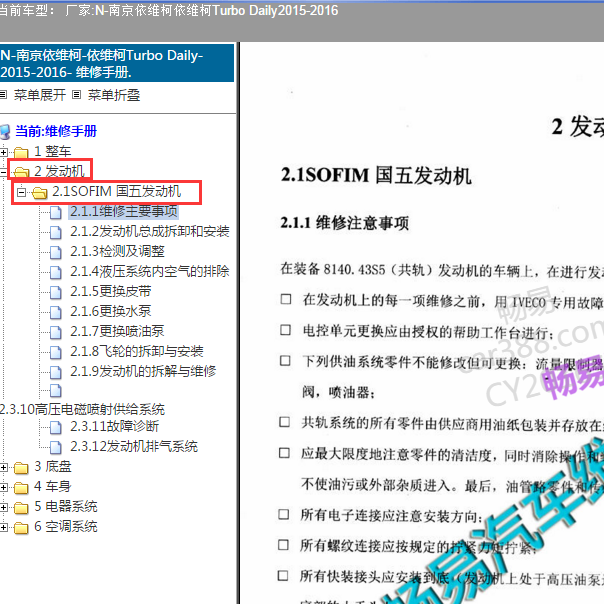Click the 5 电器系统 folder icon

21,508
